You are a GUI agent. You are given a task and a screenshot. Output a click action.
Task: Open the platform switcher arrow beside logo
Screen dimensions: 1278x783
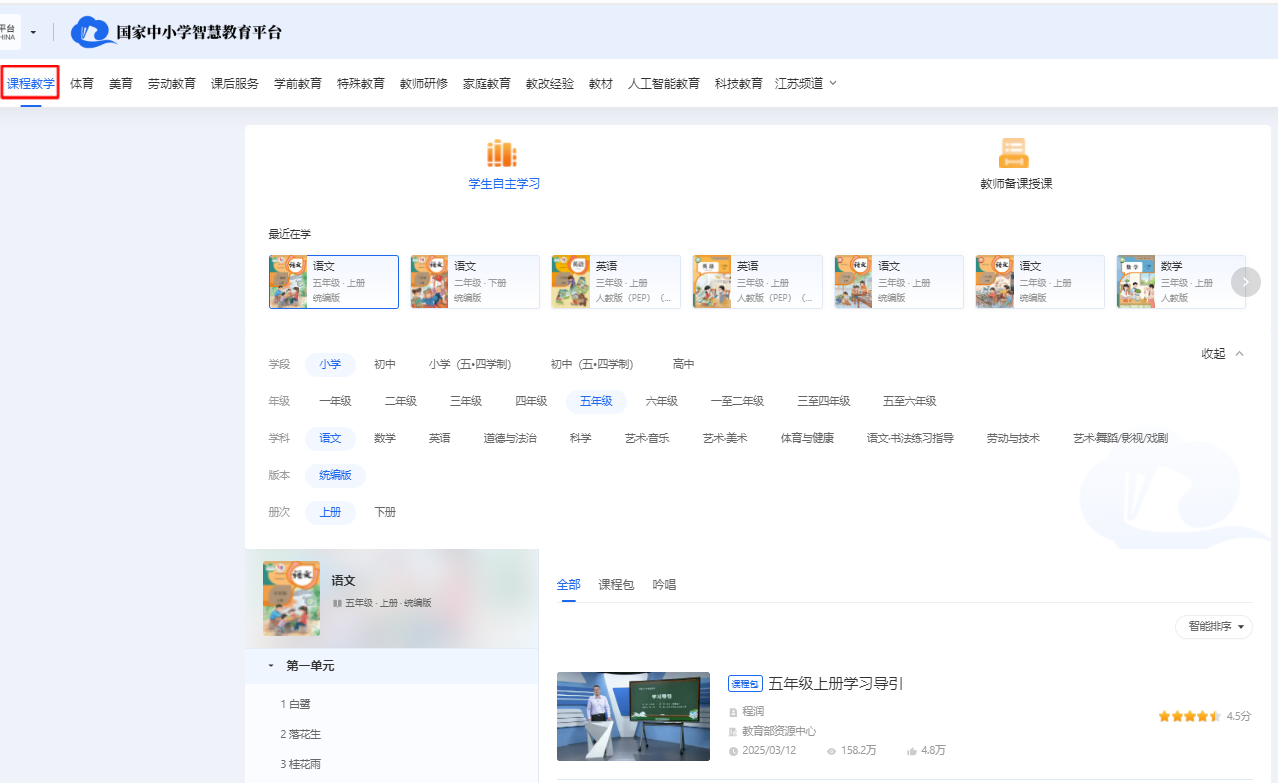tap(34, 32)
